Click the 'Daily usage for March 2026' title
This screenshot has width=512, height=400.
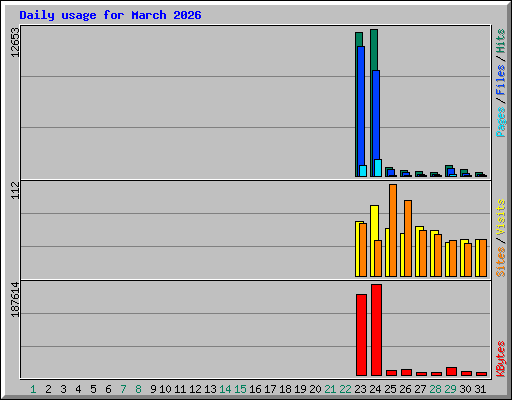click(x=110, y=15)
